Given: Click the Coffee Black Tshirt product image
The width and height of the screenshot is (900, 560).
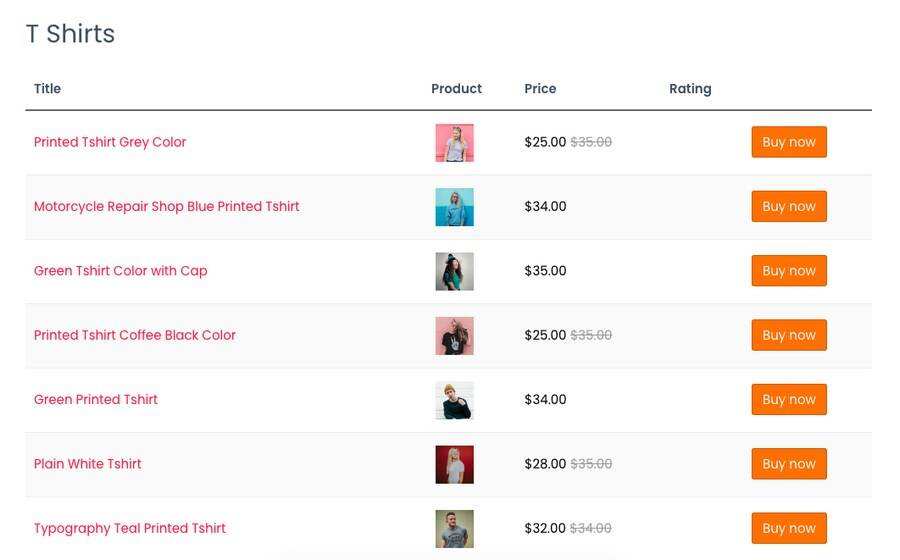Looking at the screenshot, I should [454, 336].
